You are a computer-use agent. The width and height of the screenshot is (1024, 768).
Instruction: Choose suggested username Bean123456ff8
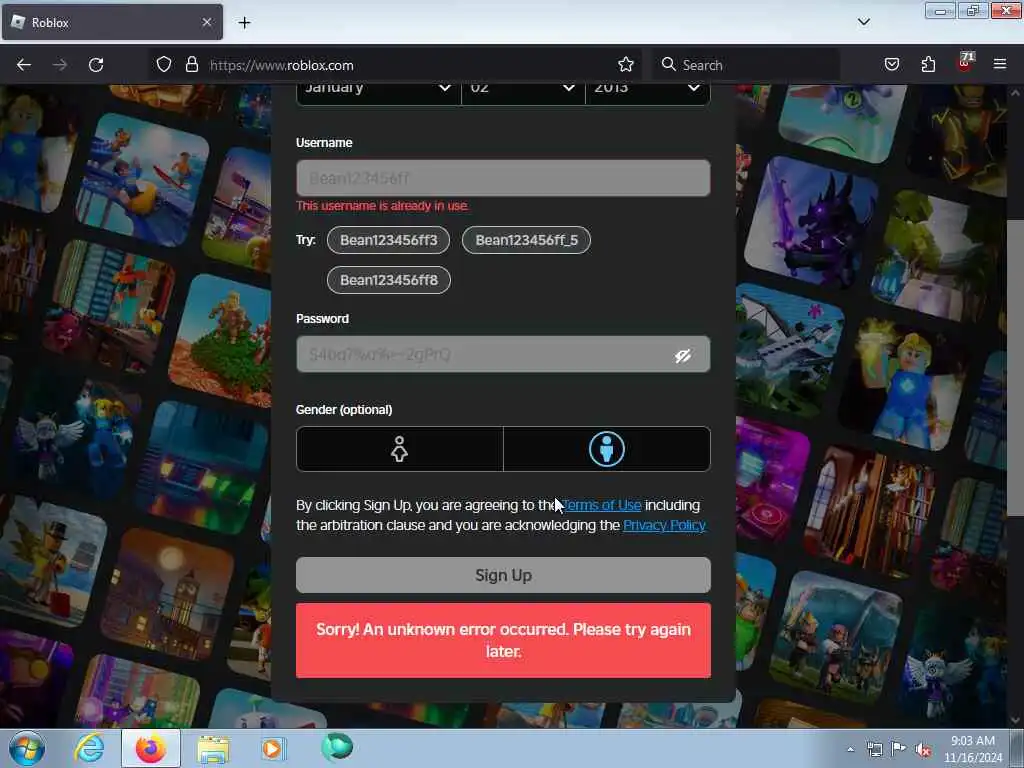[x=389, y=280]
